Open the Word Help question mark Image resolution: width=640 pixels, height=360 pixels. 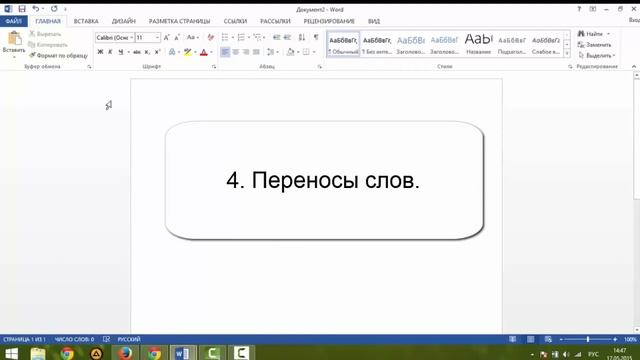[579, 9]
